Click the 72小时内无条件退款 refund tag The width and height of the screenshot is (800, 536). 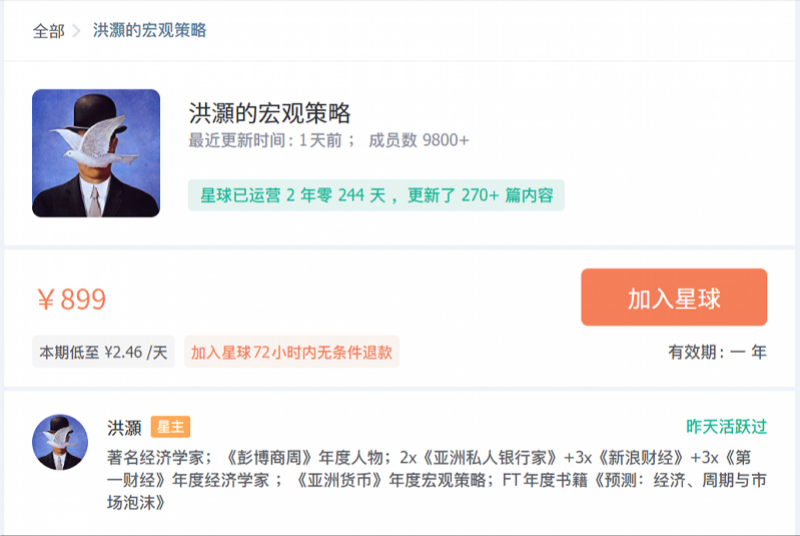tap(291, 352)
